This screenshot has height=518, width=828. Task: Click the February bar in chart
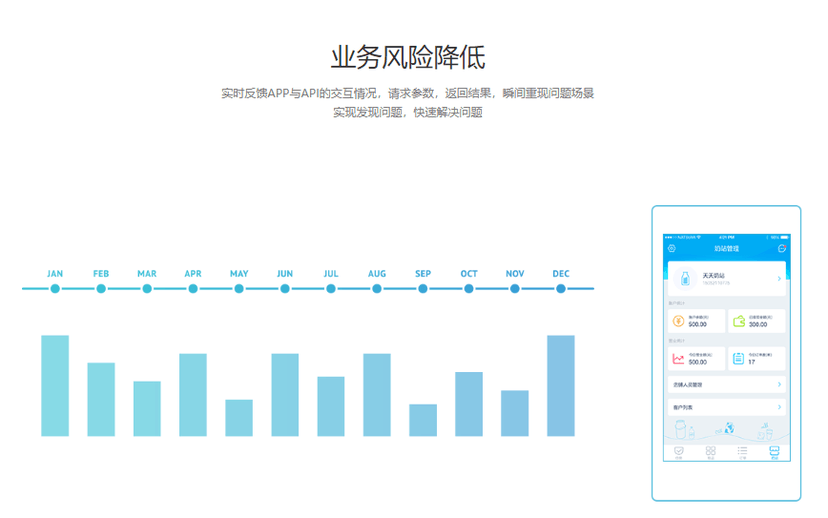click(101, 399)
